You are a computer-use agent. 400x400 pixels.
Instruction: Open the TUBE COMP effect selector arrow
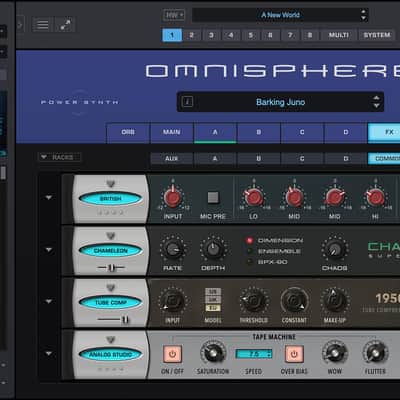[111, 287]
